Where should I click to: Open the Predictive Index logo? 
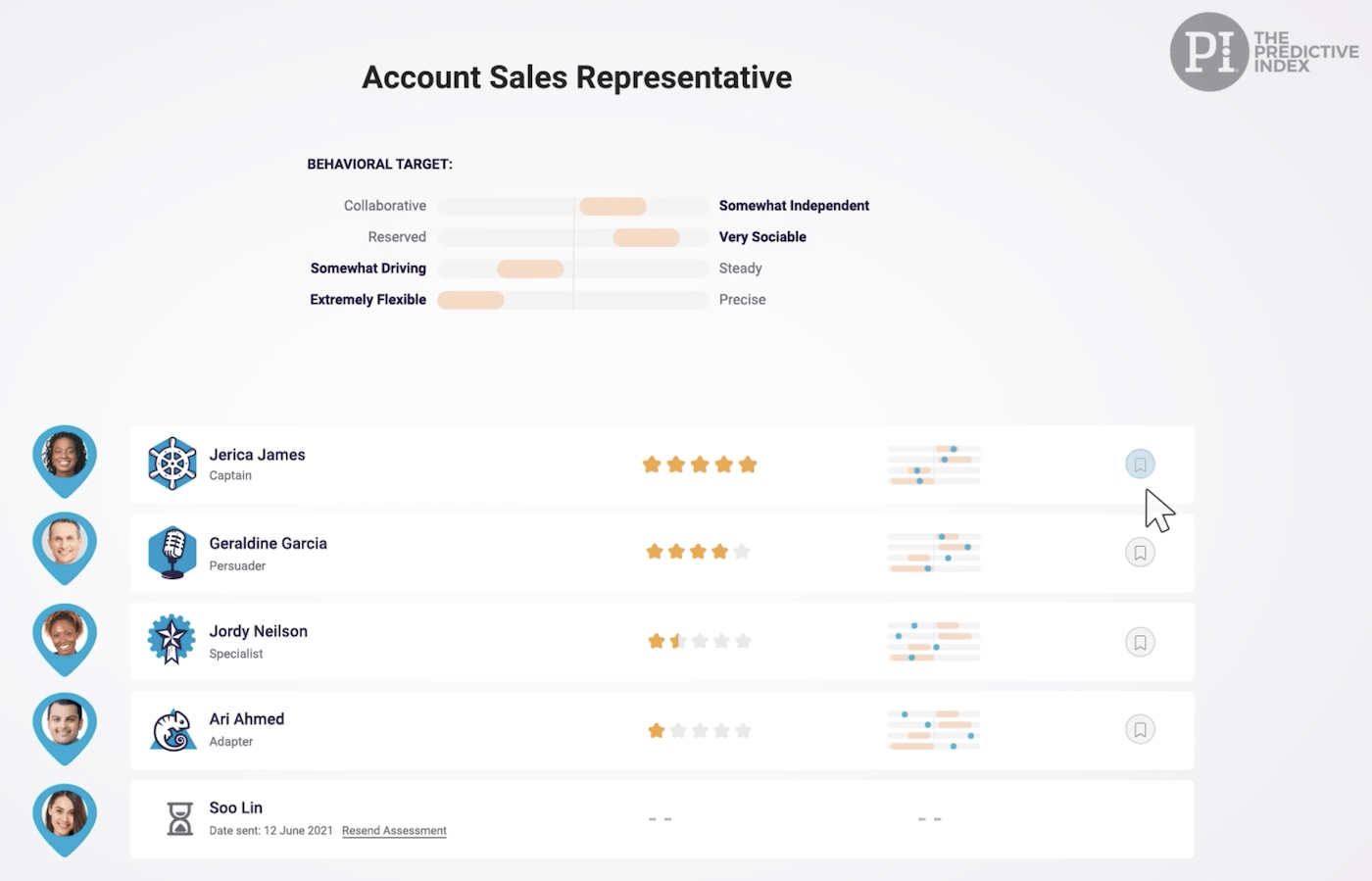1264,51
